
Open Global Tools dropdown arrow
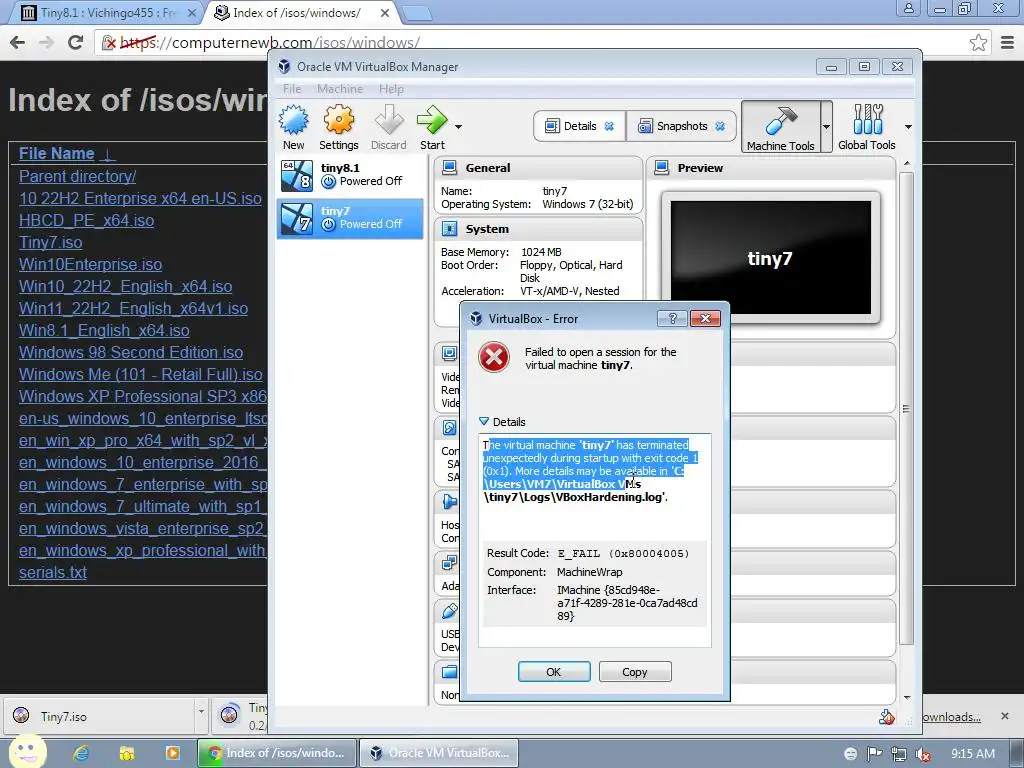[908, 127]
